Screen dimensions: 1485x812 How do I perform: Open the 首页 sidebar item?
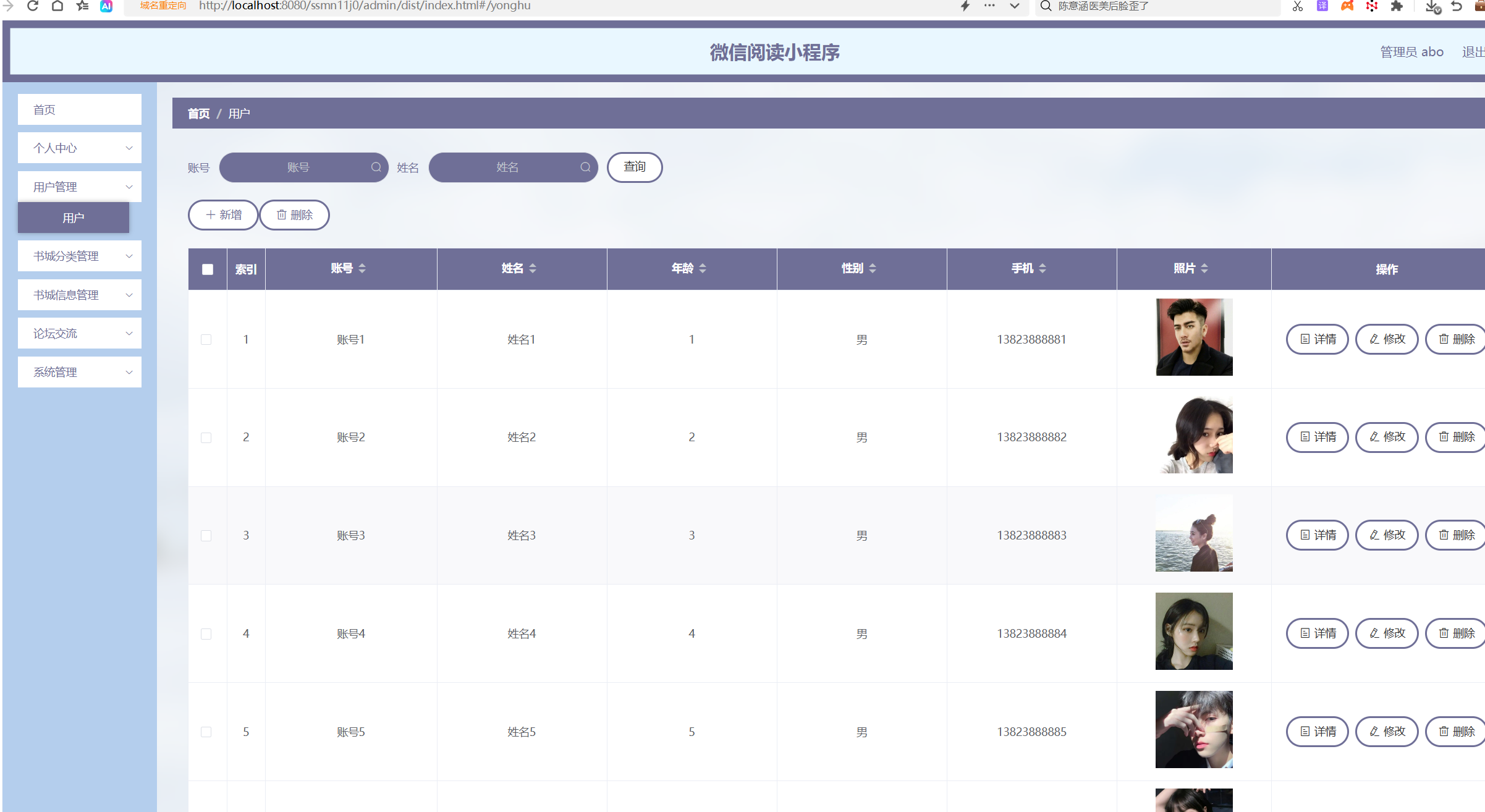[x=80, y=109]
